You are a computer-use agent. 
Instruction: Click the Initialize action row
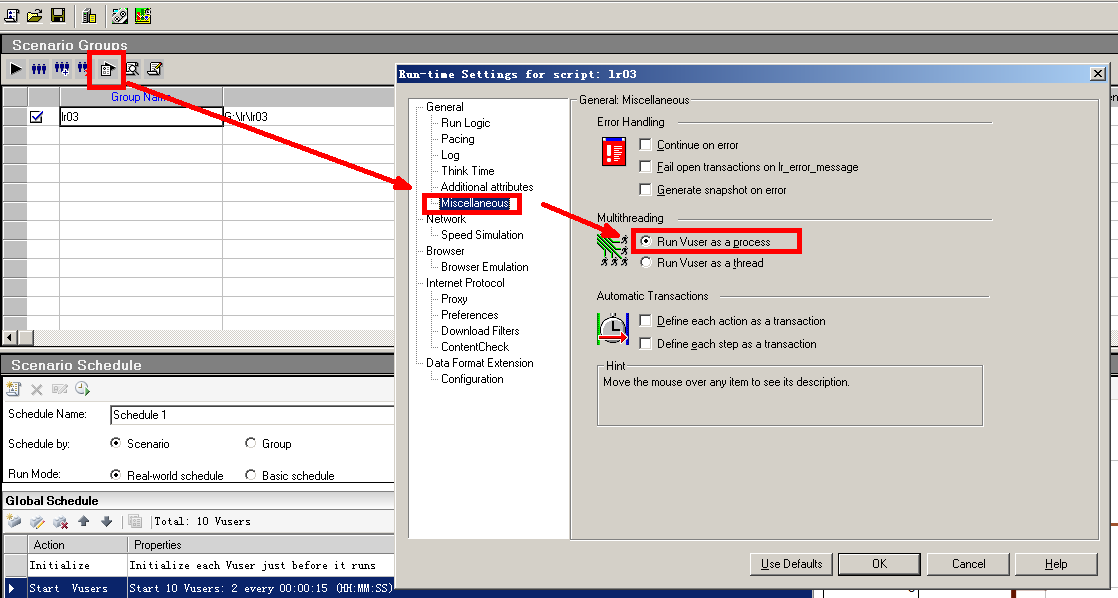(x=200, y=565)
